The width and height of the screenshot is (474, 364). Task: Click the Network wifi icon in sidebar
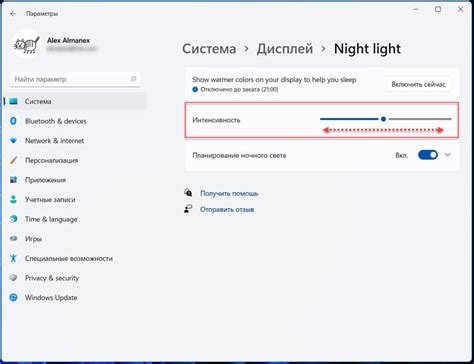pos(13,141)
